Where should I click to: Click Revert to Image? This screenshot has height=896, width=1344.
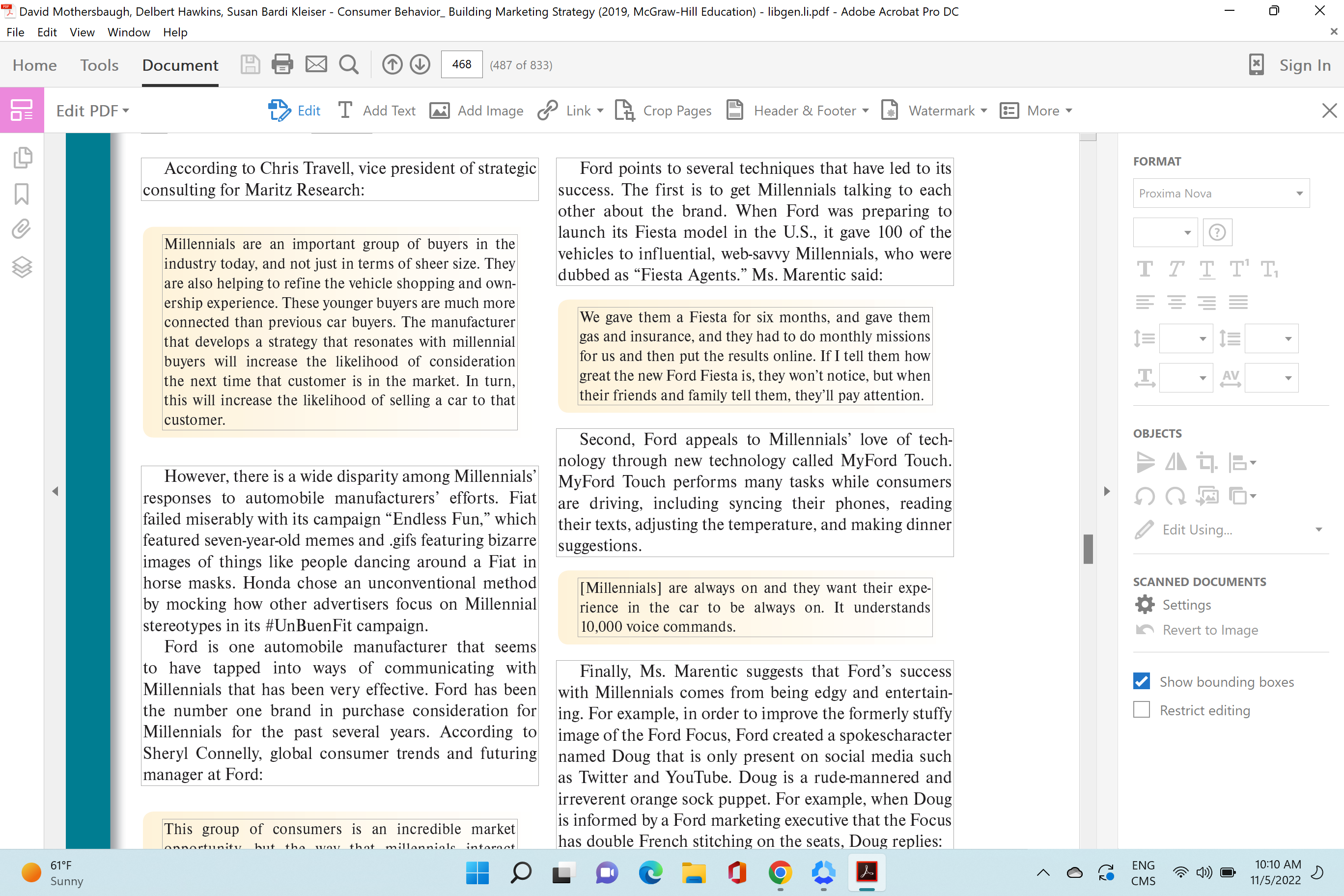(1197, 630)
